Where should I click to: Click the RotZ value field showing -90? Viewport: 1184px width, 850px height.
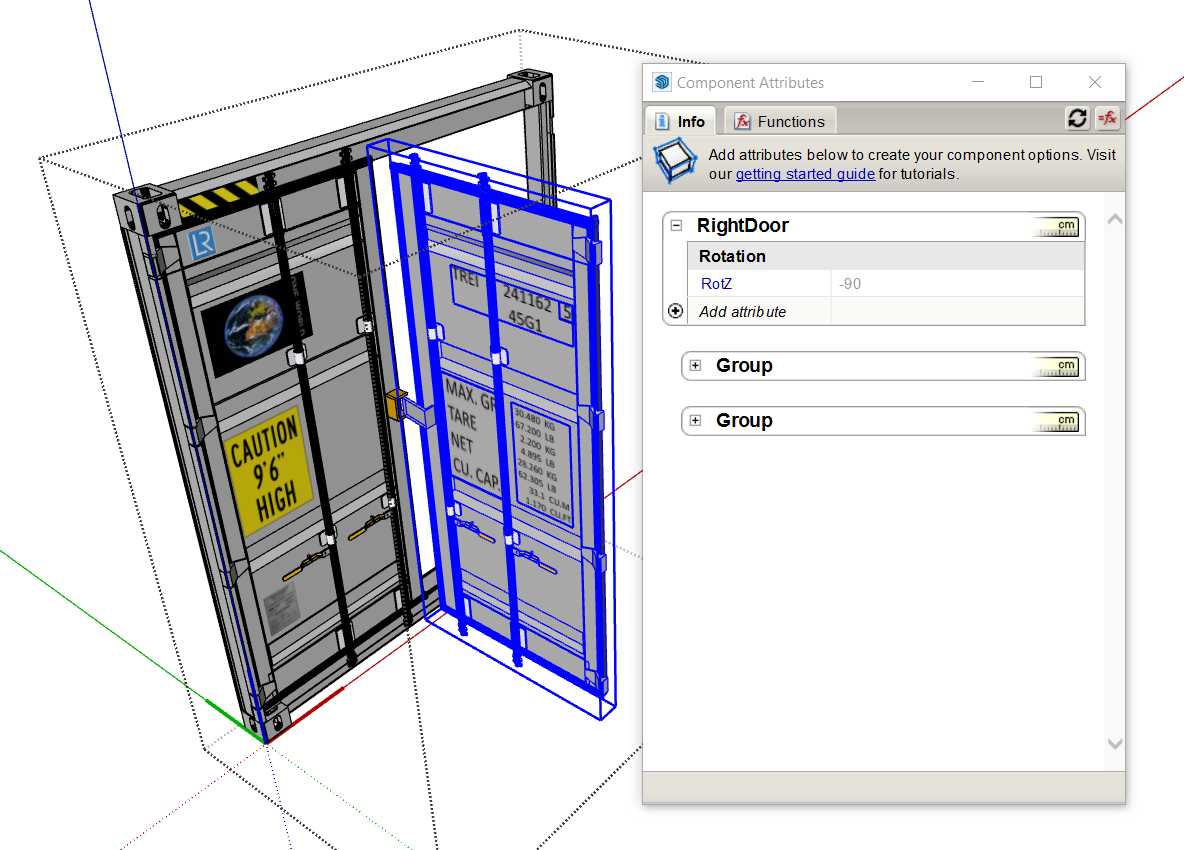(x=955, y=284)
